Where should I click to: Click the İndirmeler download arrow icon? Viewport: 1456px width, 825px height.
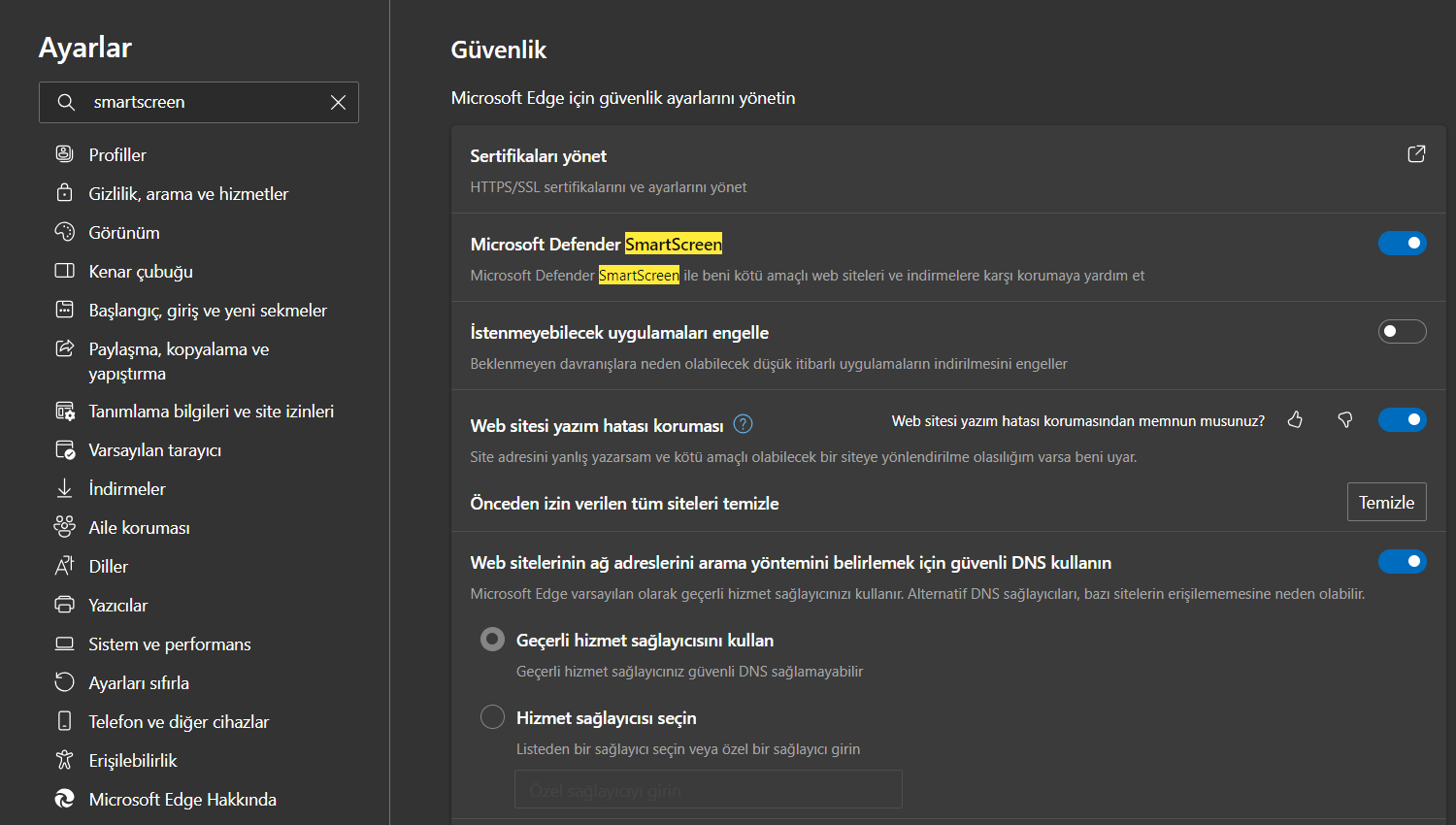[65, 488]
